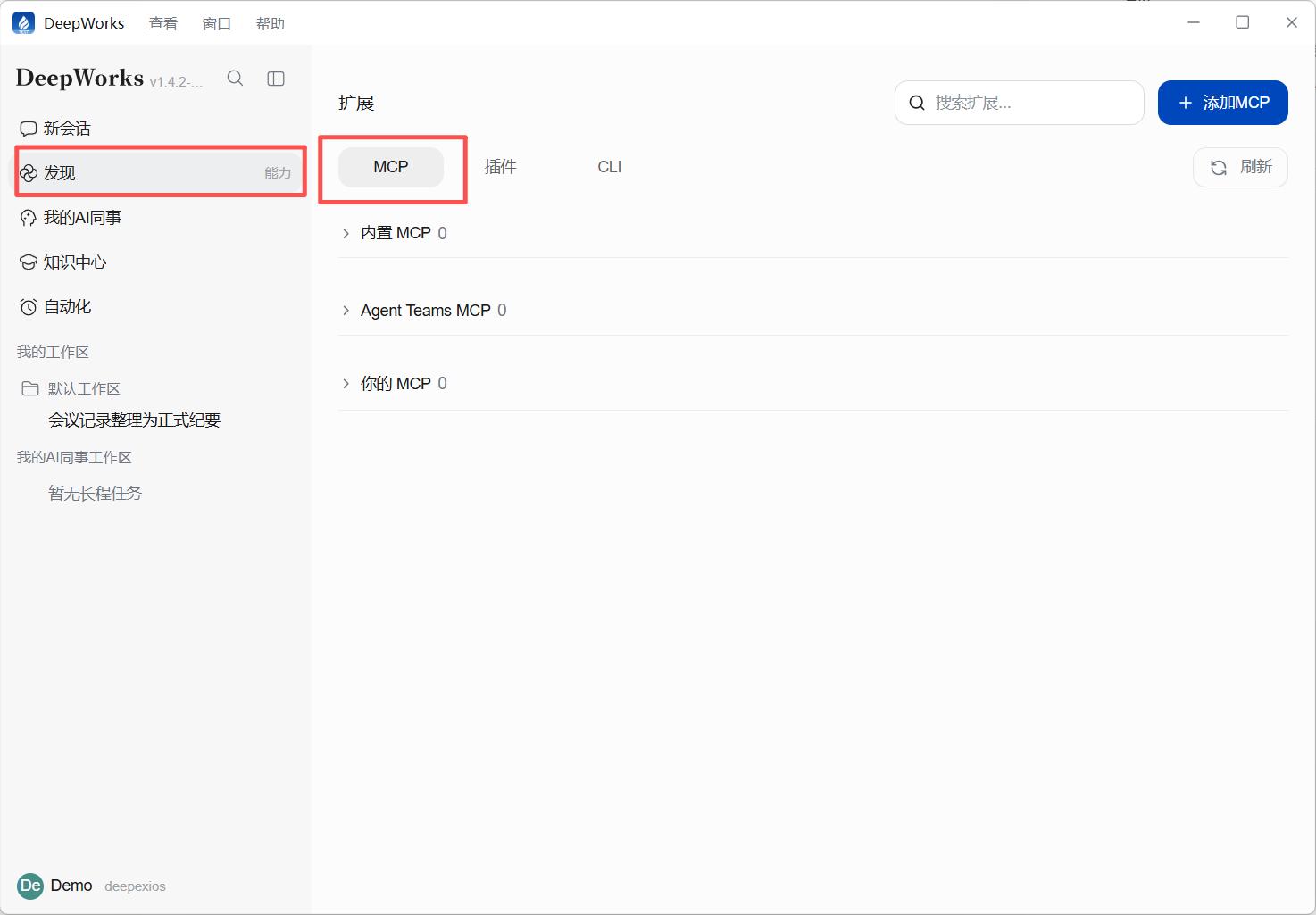The image size is (1316, 915).
Task: Toggle the sidebar collapse panel icon
Action: click(x=276, y=79)
